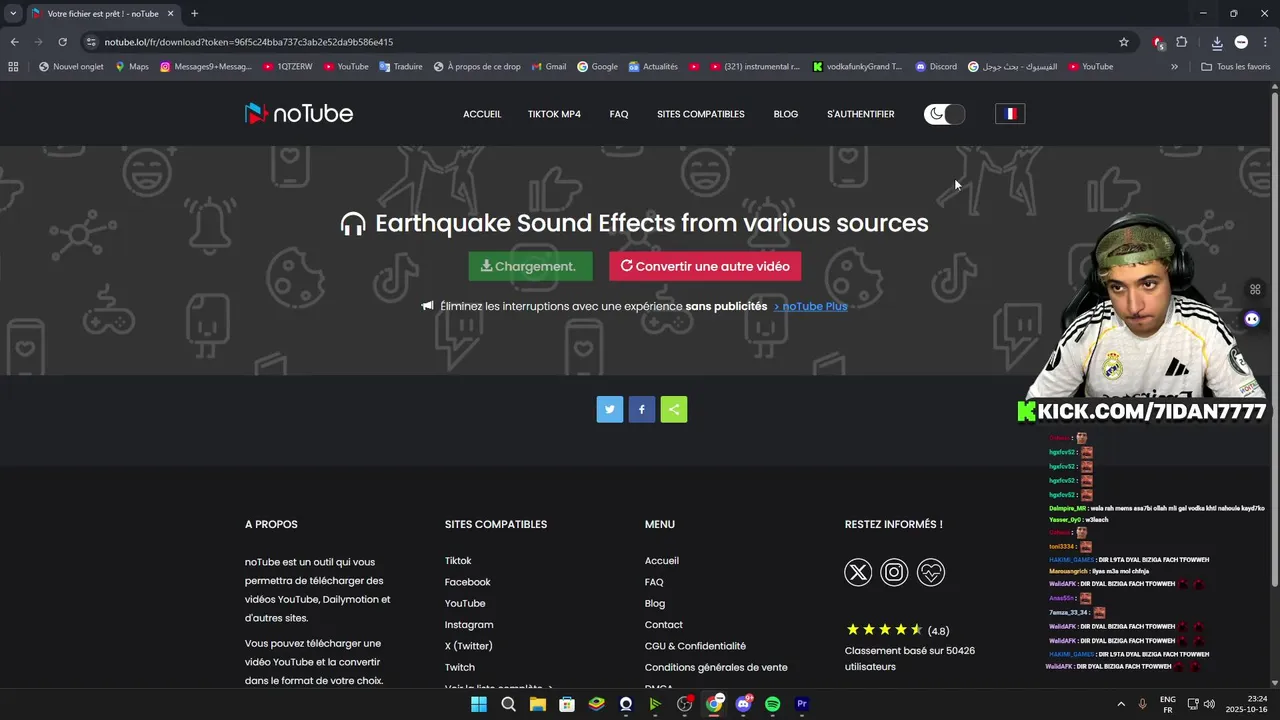Screen dimensions: 1280x720
Task: Open CGU & Confidentialité link
Action: (x=695, y=646)
